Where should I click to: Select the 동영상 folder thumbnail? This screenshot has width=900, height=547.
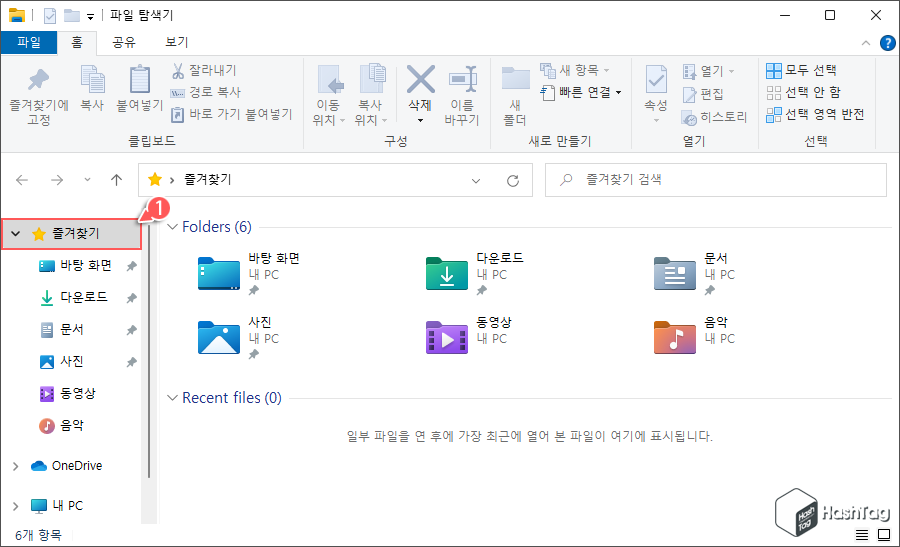tap(447, 337)
